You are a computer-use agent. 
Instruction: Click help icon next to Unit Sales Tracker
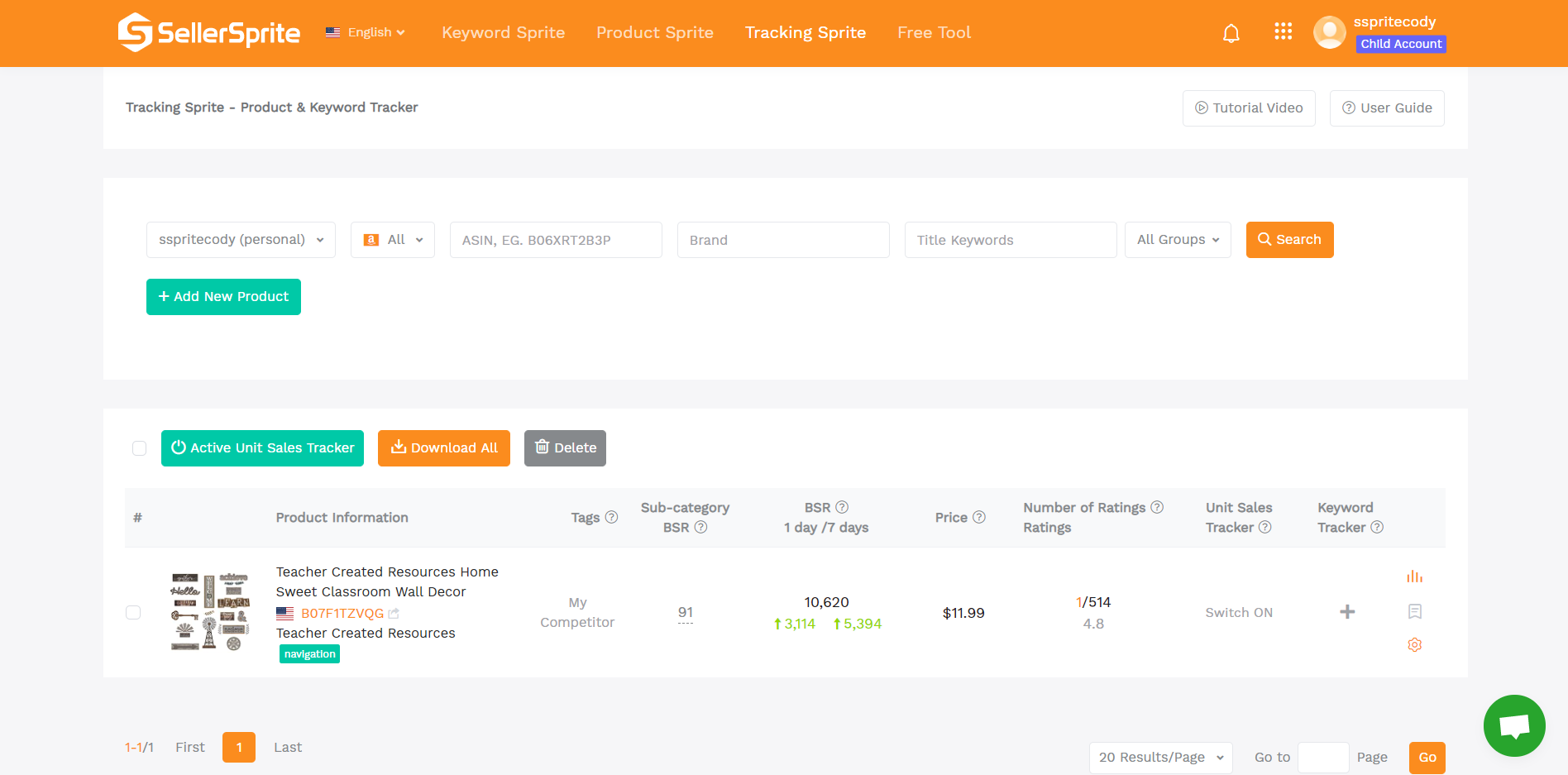click(1264, 527)
